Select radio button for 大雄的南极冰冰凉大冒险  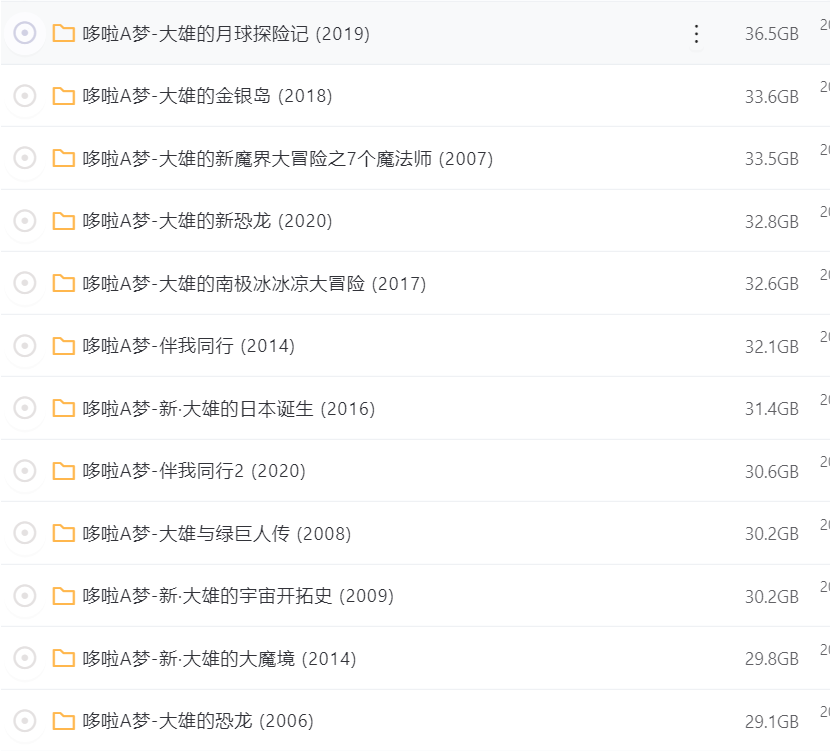point(24,283)
